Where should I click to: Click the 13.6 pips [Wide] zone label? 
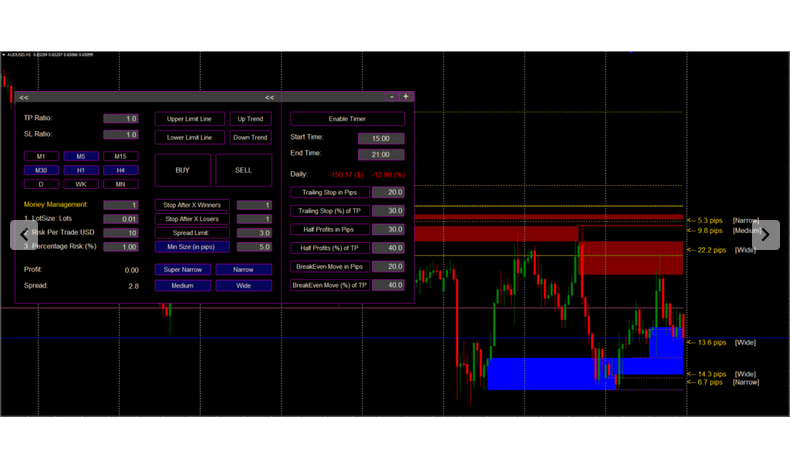pos(721,343)
